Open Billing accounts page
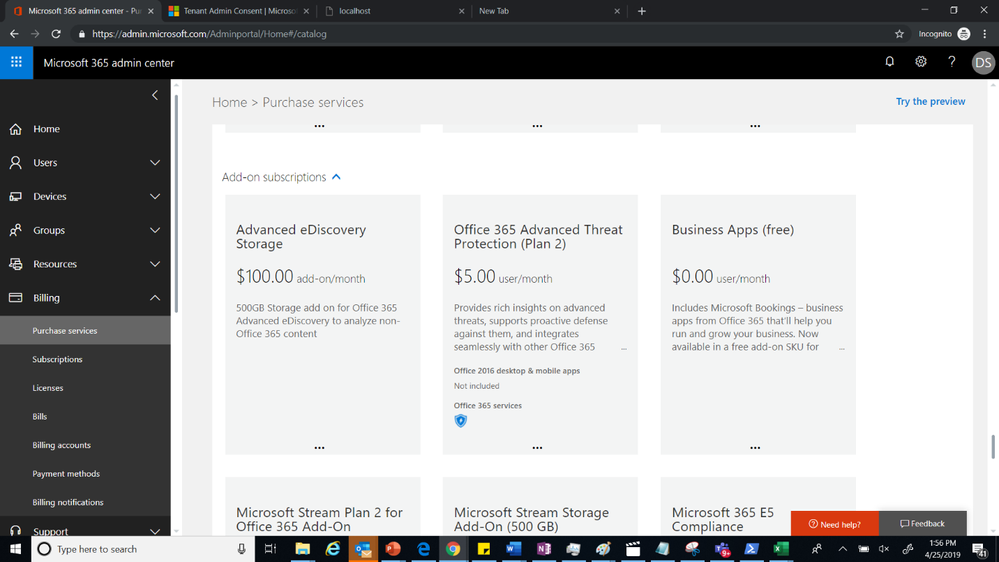The width and height of the screenshot is (999, 562). click(x=61, y=445)
